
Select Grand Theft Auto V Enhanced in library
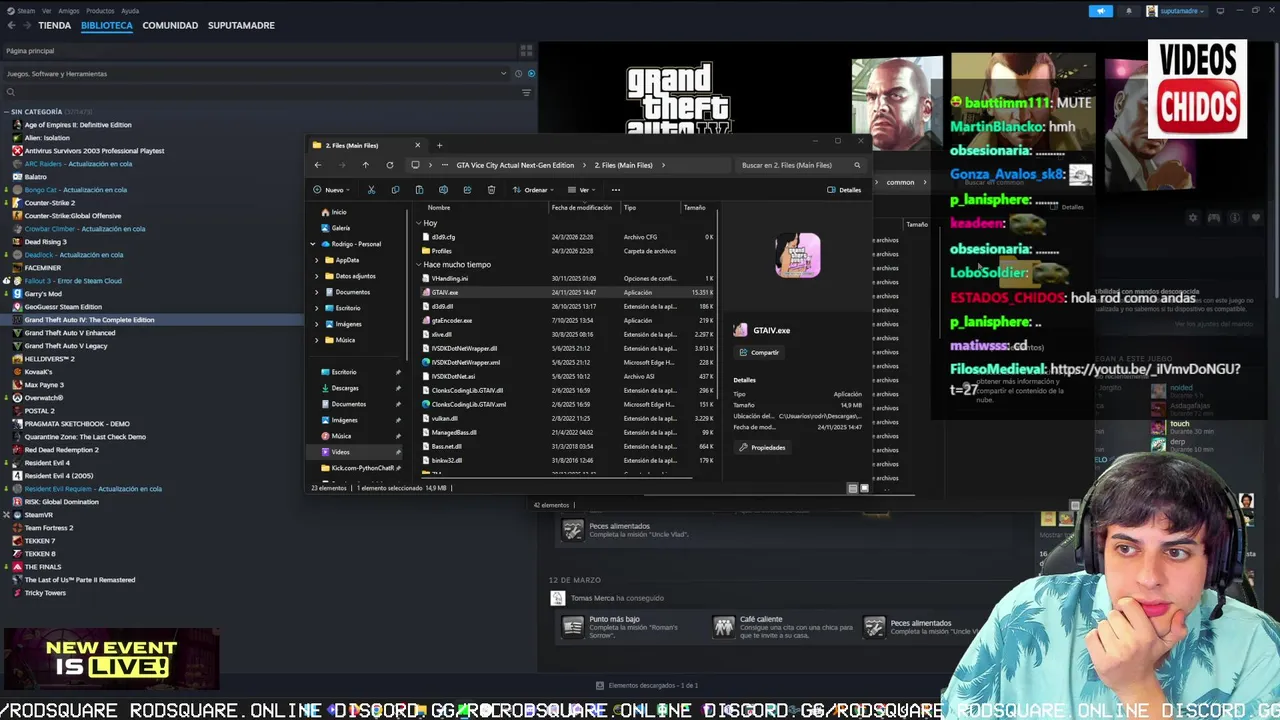point(70,333)
